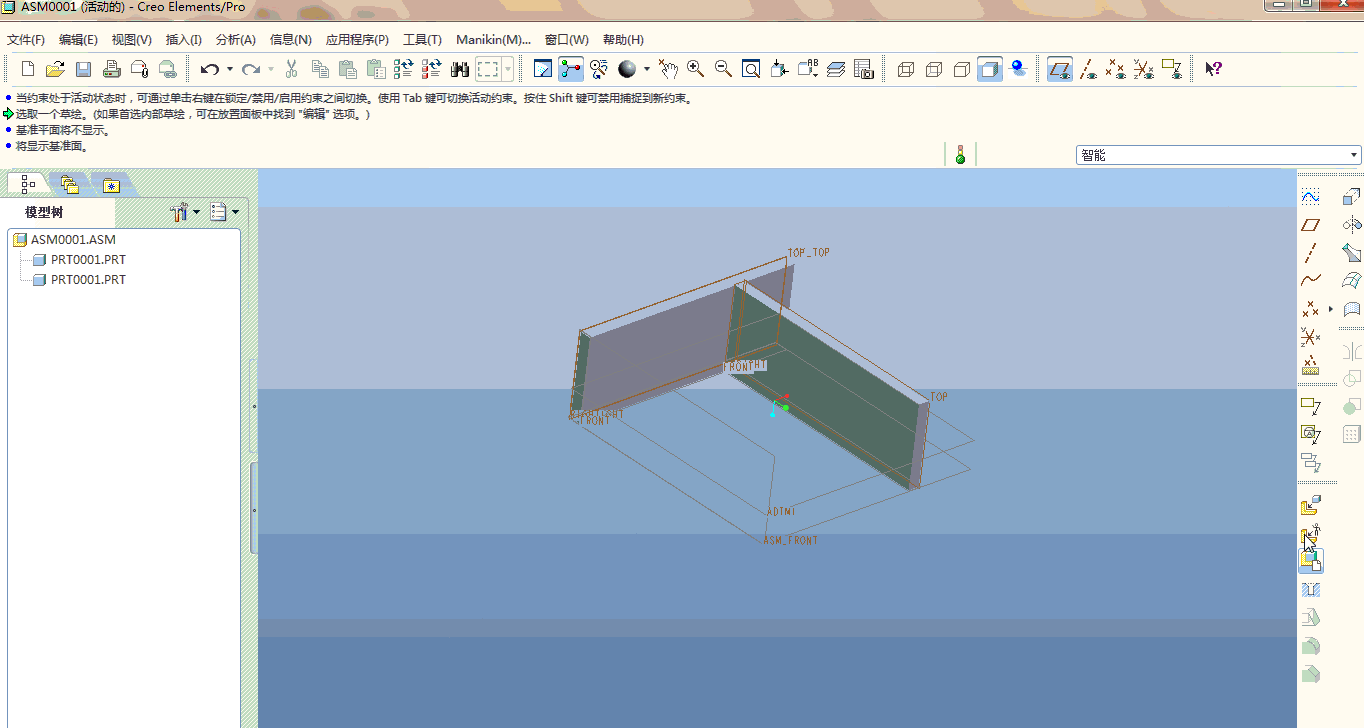The height and width of the screenshot is (728, 1364).
Task: Cut selection with scissors icon
Action: click(x=292, y=69)
